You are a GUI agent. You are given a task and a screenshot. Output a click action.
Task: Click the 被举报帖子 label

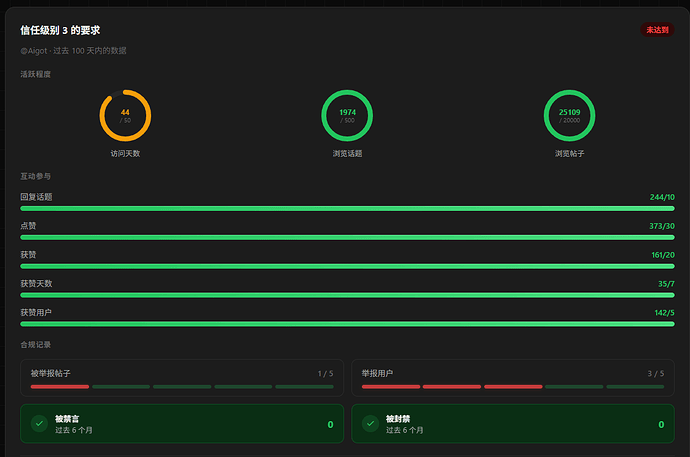click(51, 373)
